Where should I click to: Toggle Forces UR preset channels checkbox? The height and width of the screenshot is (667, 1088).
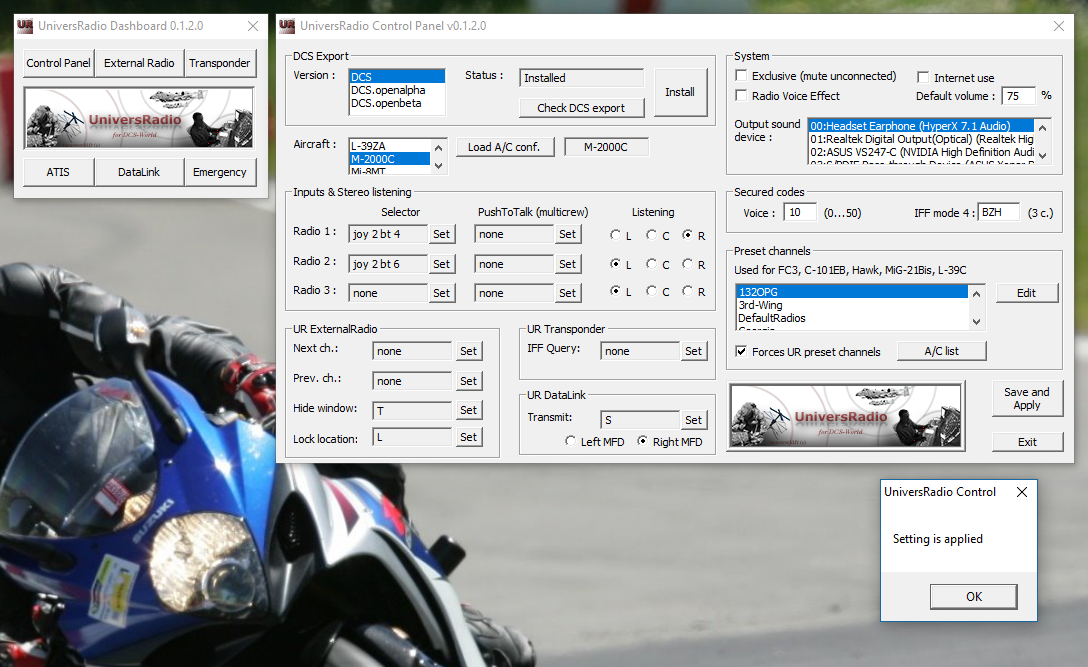[x=742, y=351]
